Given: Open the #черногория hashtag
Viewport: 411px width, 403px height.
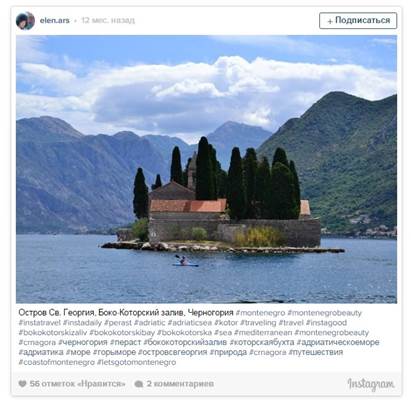Looking at the screenshot, I should [x=83, y=342].
